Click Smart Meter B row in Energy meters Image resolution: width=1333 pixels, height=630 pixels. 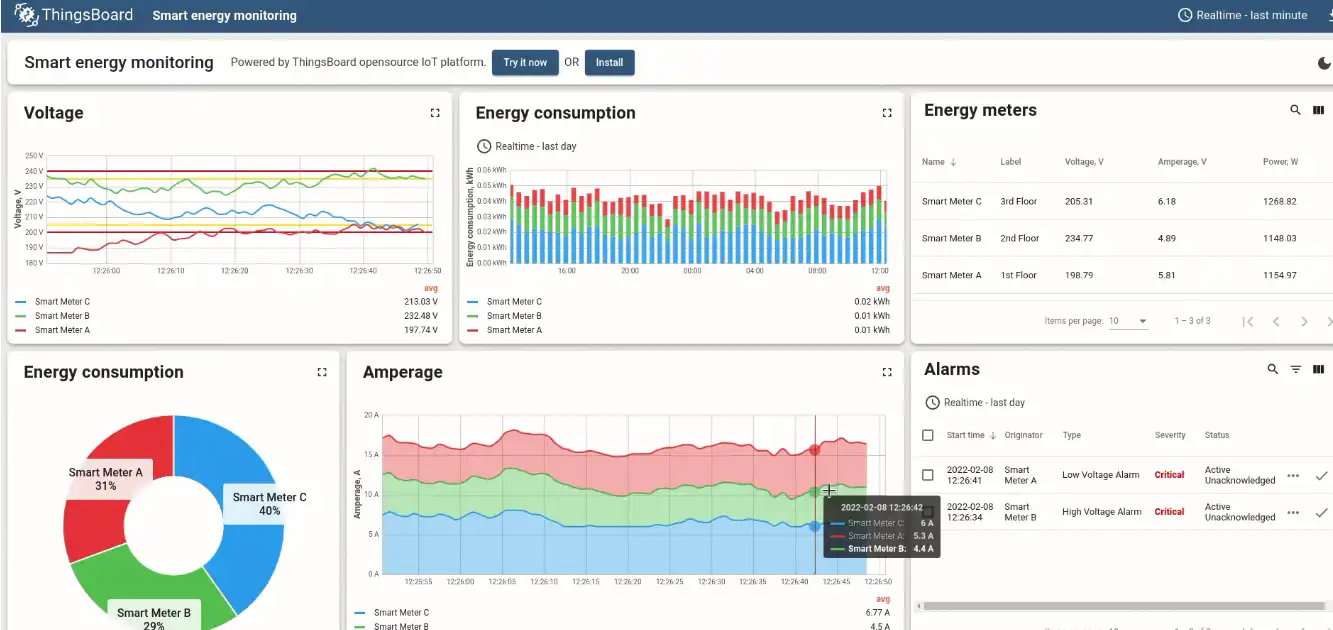[1122, 238]
